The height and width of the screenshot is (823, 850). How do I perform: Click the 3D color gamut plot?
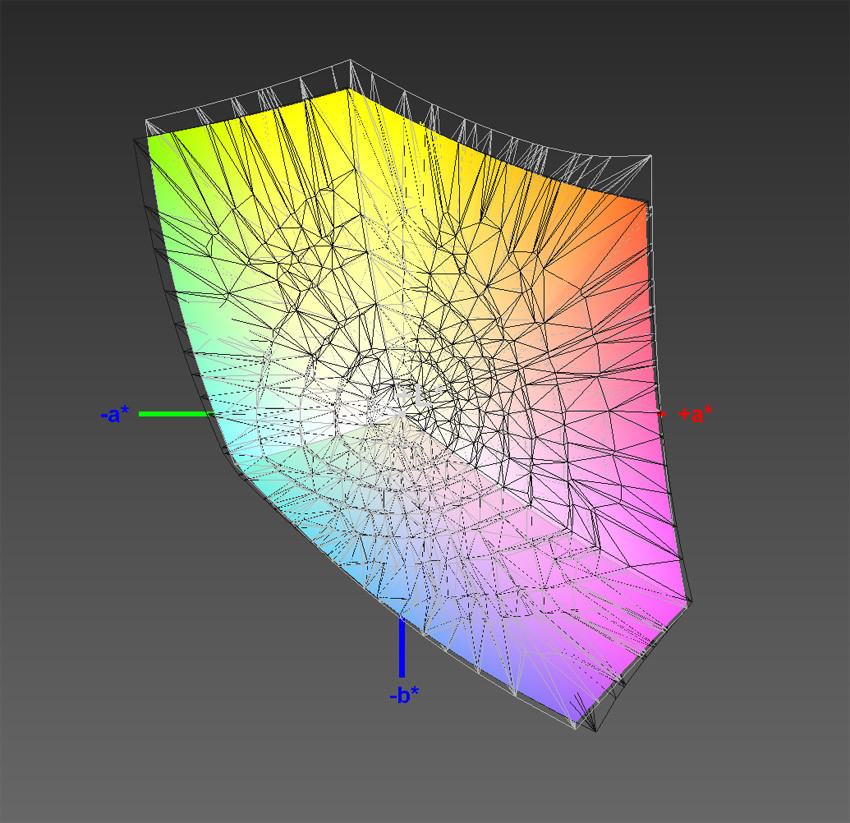pos(412,396)
